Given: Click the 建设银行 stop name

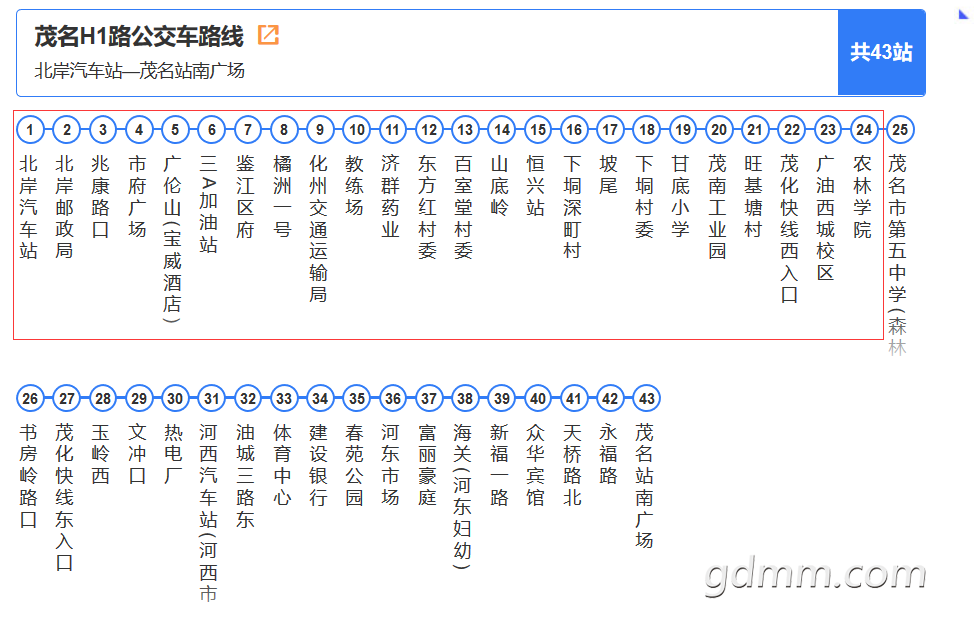Looking at the screenshot, I should pyautogui.click(x=318, y=465).
